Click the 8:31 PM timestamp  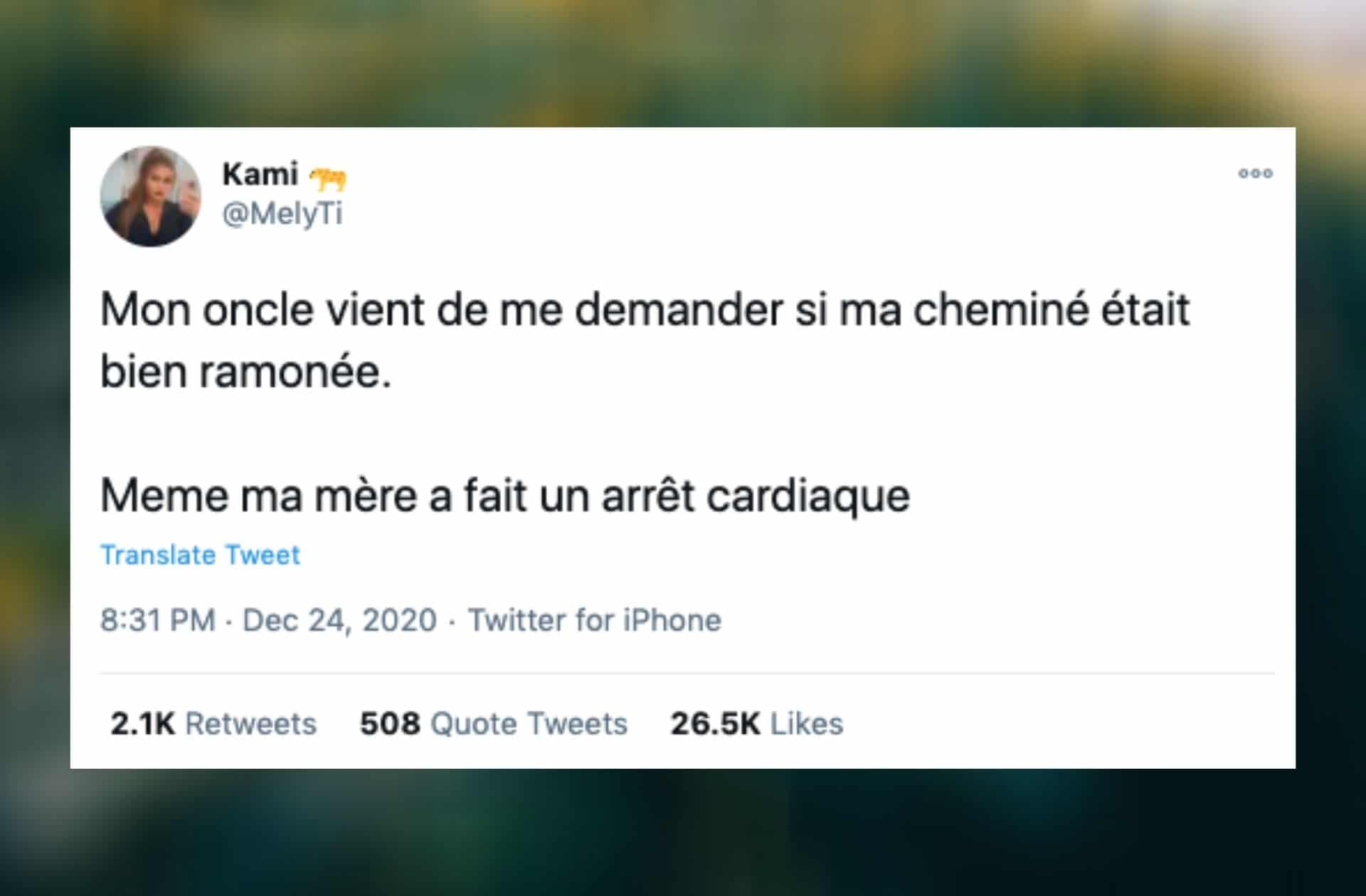click(157, 620)
